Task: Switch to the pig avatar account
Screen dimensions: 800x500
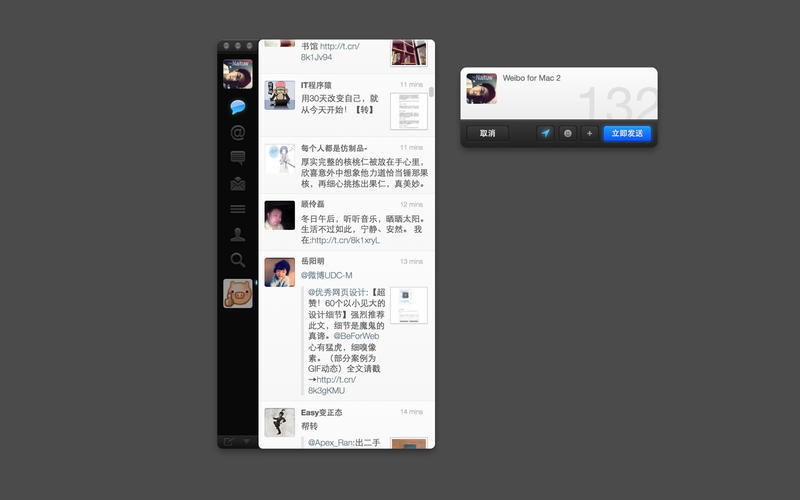Action: pyautogui.click(x=238, y=293)
